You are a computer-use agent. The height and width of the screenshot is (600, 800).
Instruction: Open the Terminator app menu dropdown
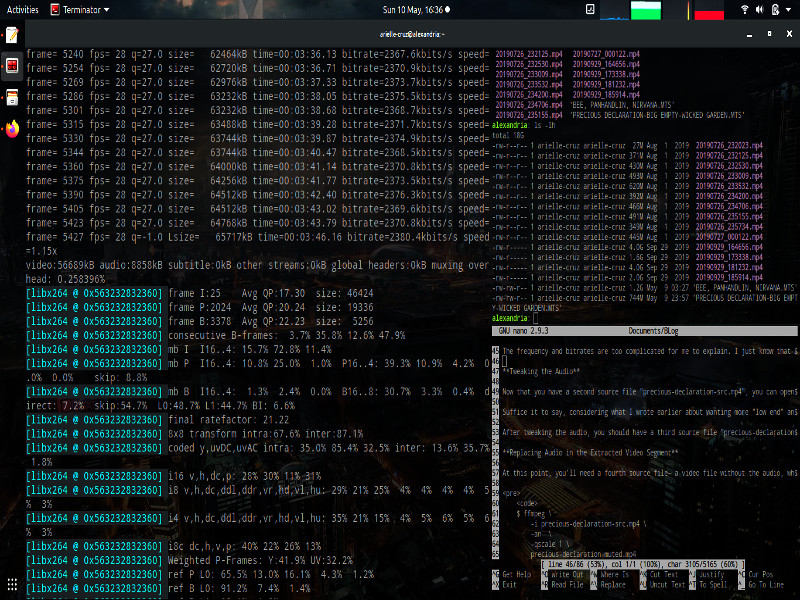pos(80,10)
